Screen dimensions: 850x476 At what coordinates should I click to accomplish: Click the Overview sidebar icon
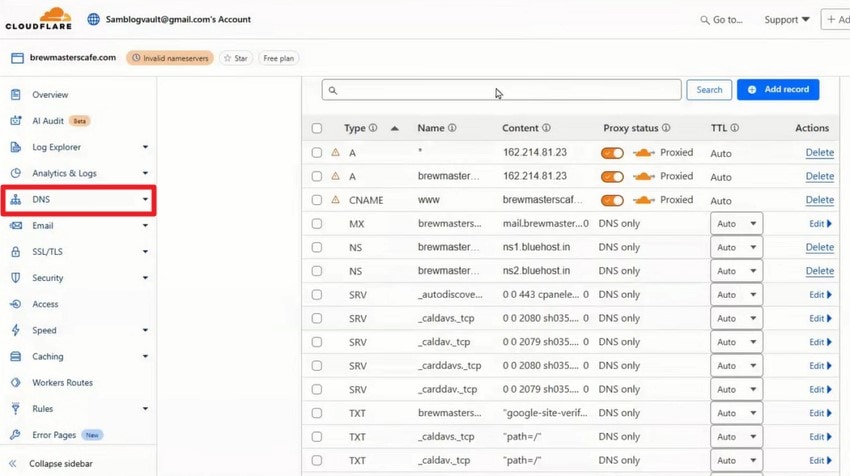click(x=16, y=94)
